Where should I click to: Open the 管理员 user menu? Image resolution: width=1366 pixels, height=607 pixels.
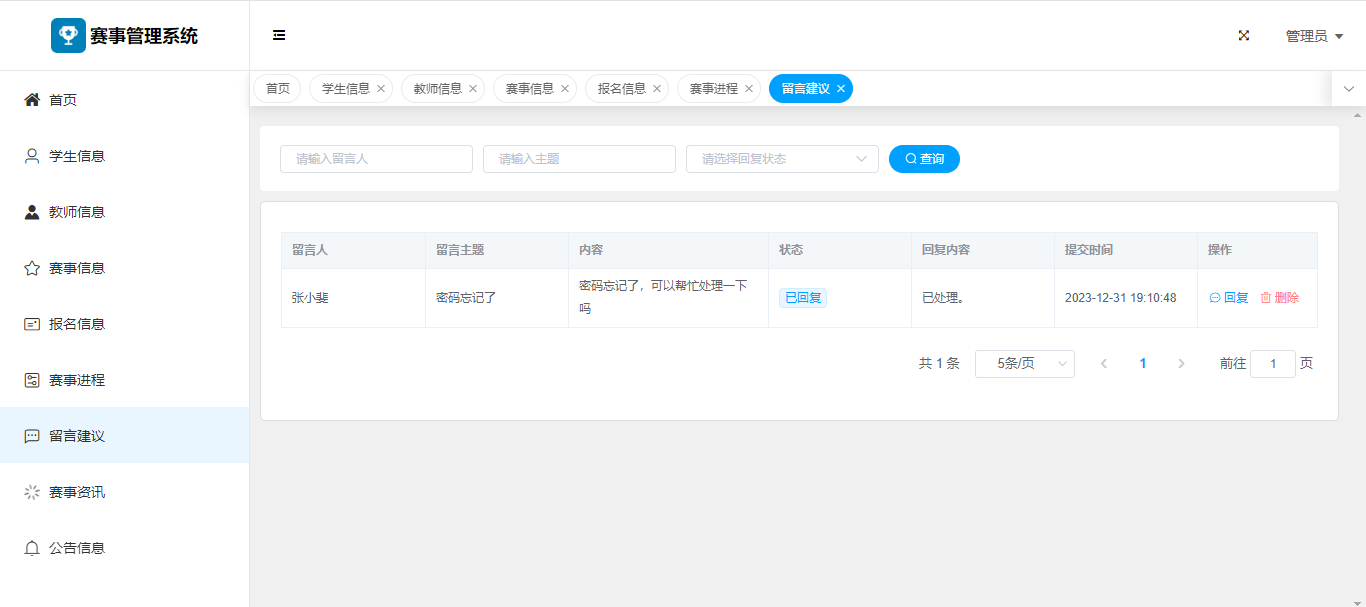1313,36
